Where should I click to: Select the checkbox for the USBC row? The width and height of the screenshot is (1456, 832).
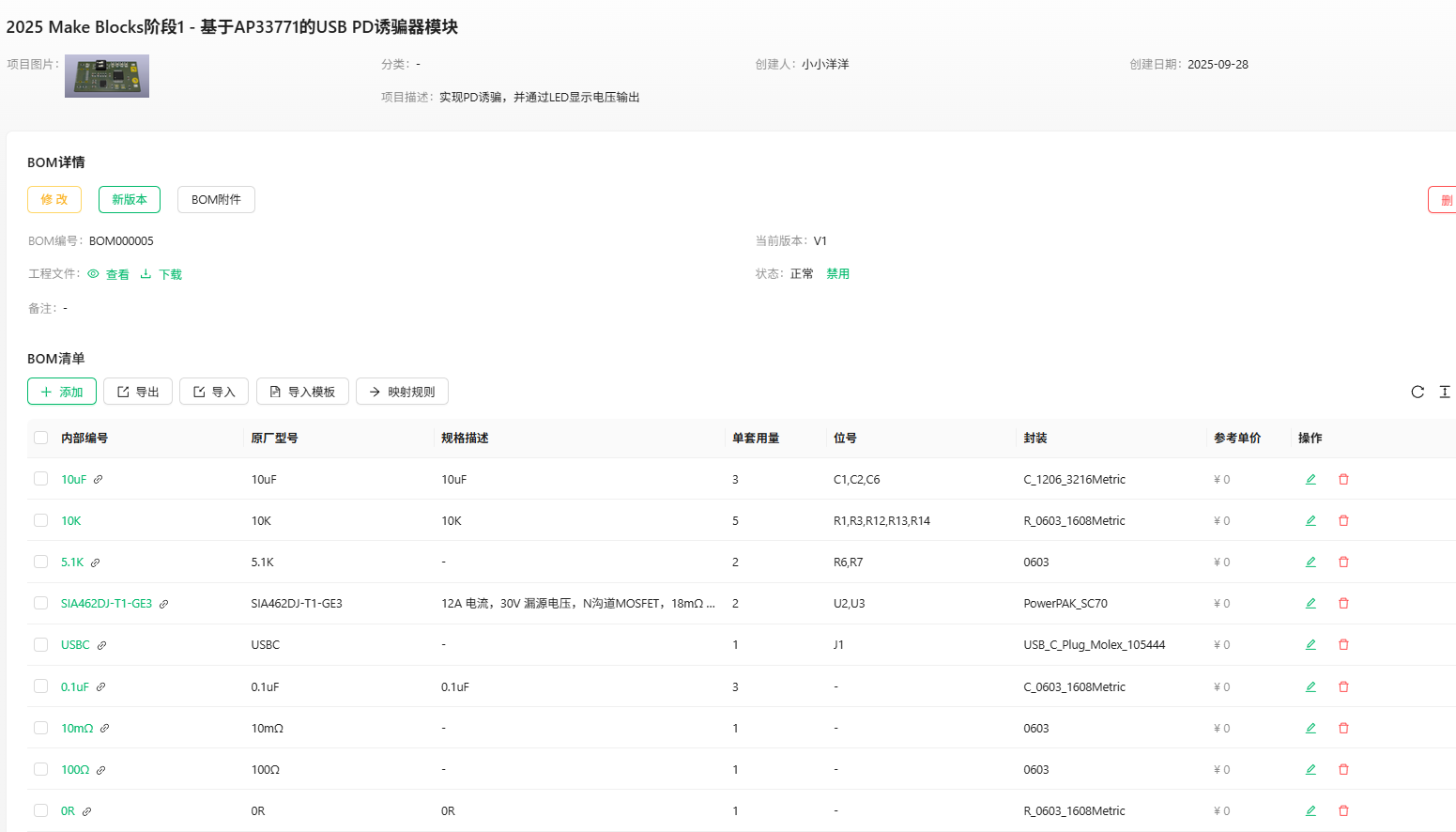point(40,644)
